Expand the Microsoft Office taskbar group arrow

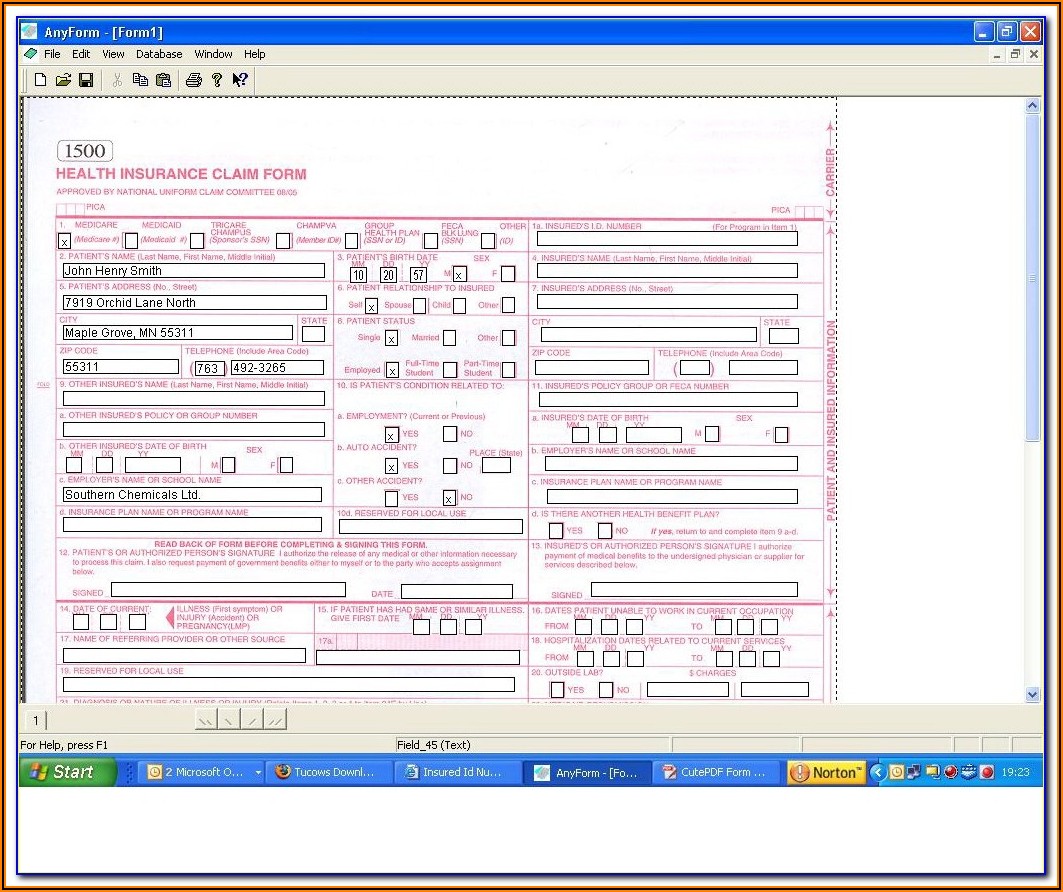258,772
